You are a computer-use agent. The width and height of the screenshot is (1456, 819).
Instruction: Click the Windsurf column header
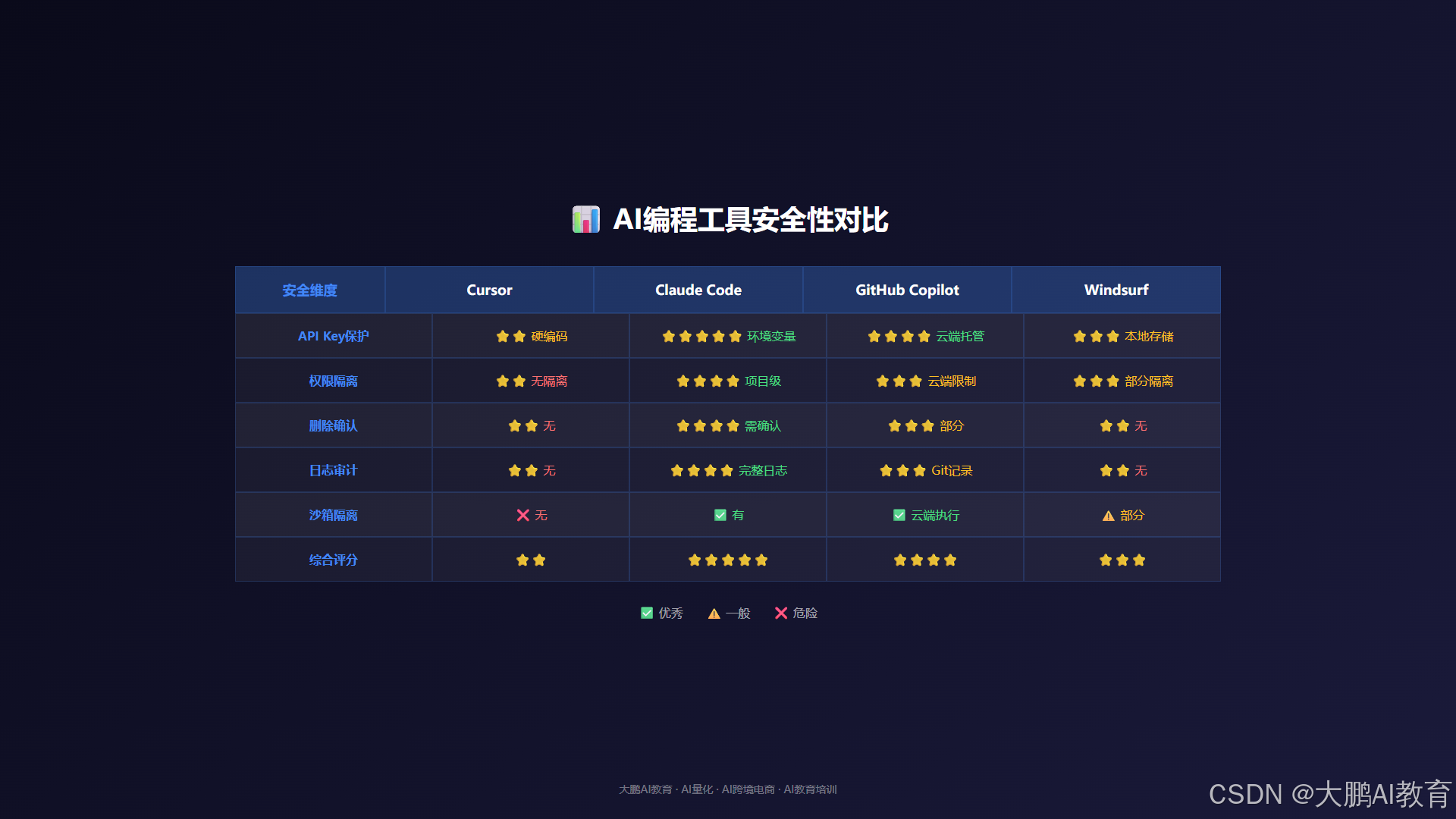tap(1116, 290)
